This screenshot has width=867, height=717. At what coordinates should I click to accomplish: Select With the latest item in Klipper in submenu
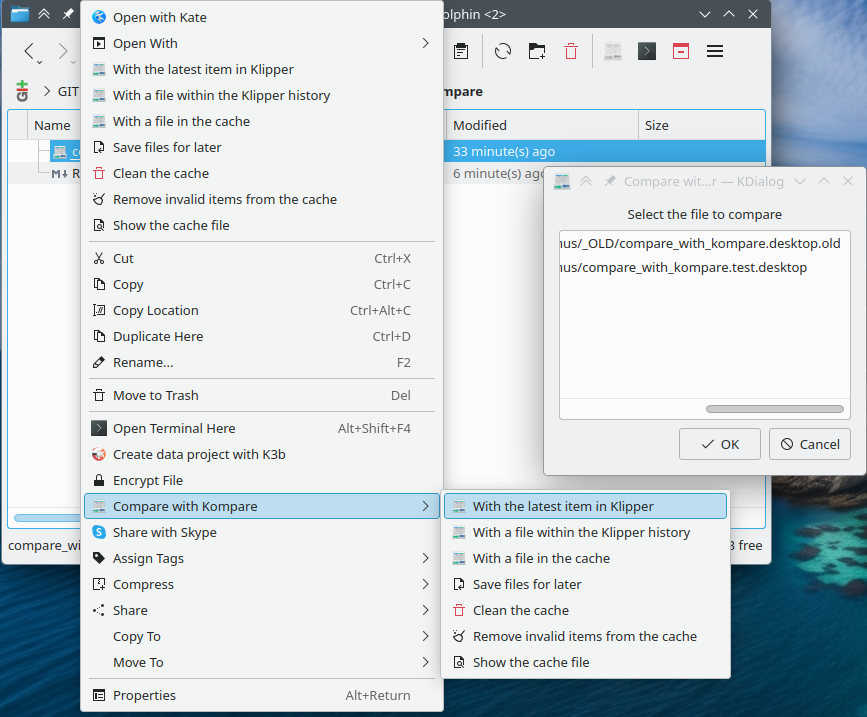[586, 506]
